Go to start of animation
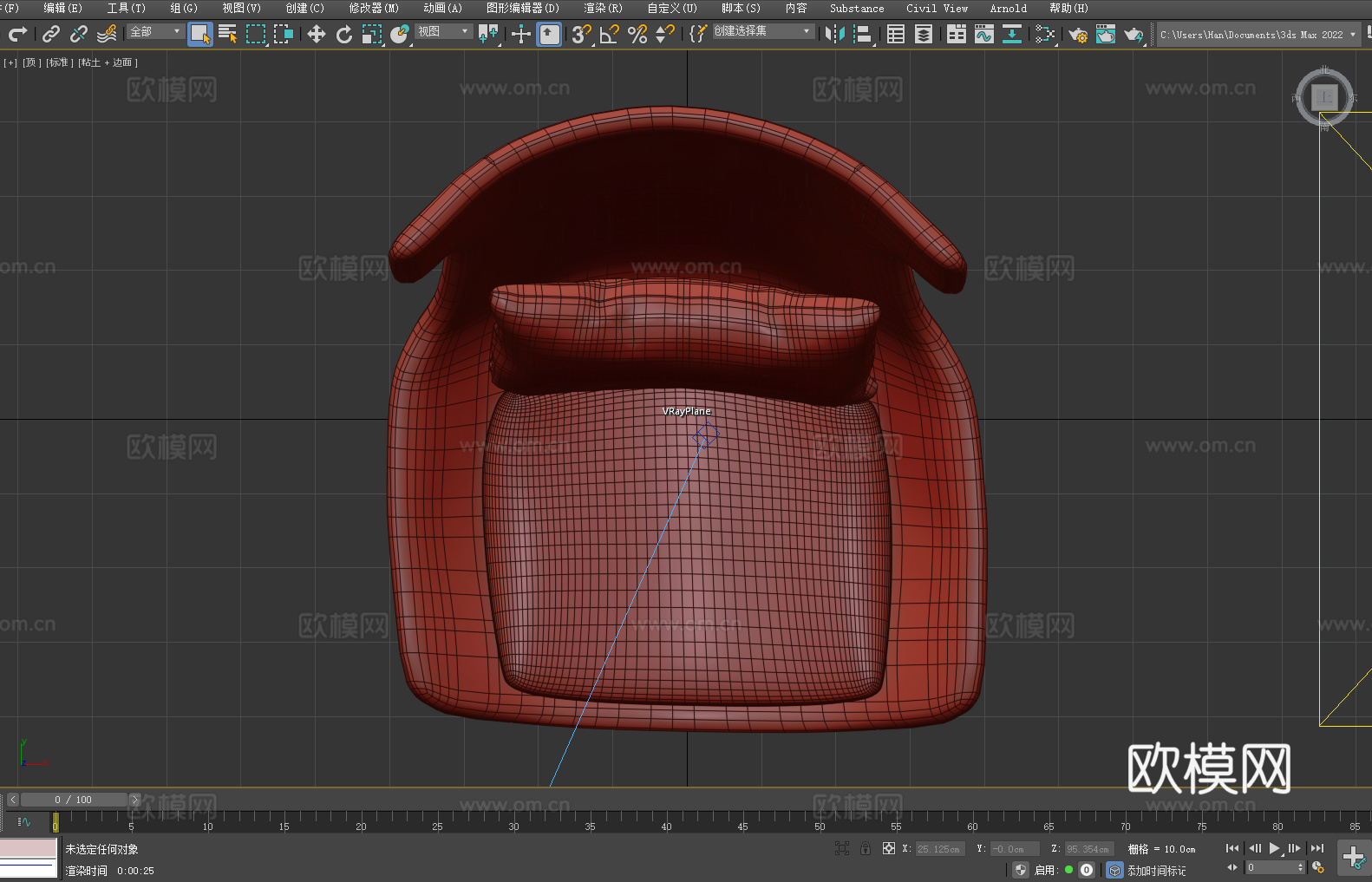 click(1232, 848)
